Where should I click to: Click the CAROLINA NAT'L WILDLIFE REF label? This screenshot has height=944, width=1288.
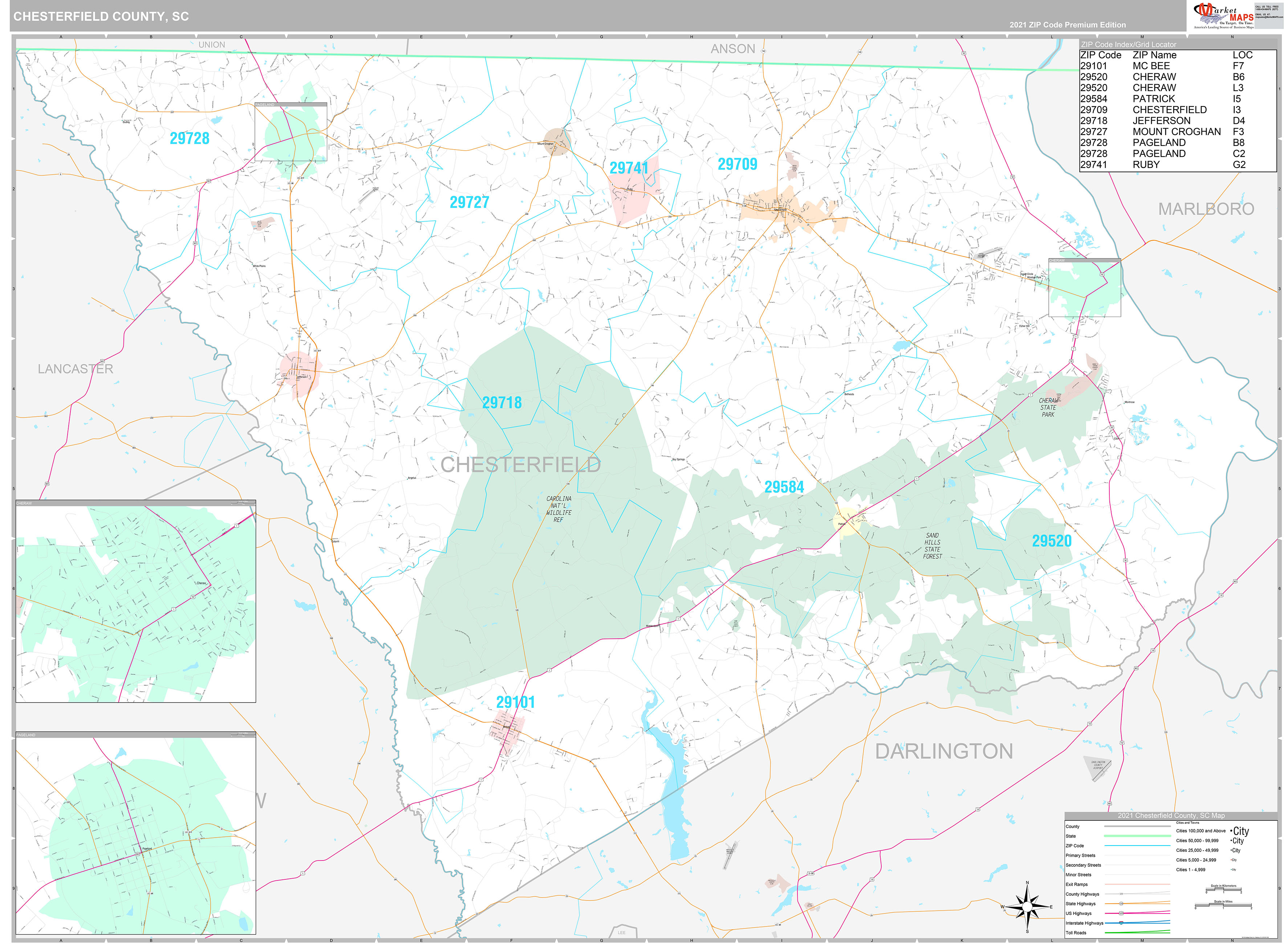[x=558, y=509]
